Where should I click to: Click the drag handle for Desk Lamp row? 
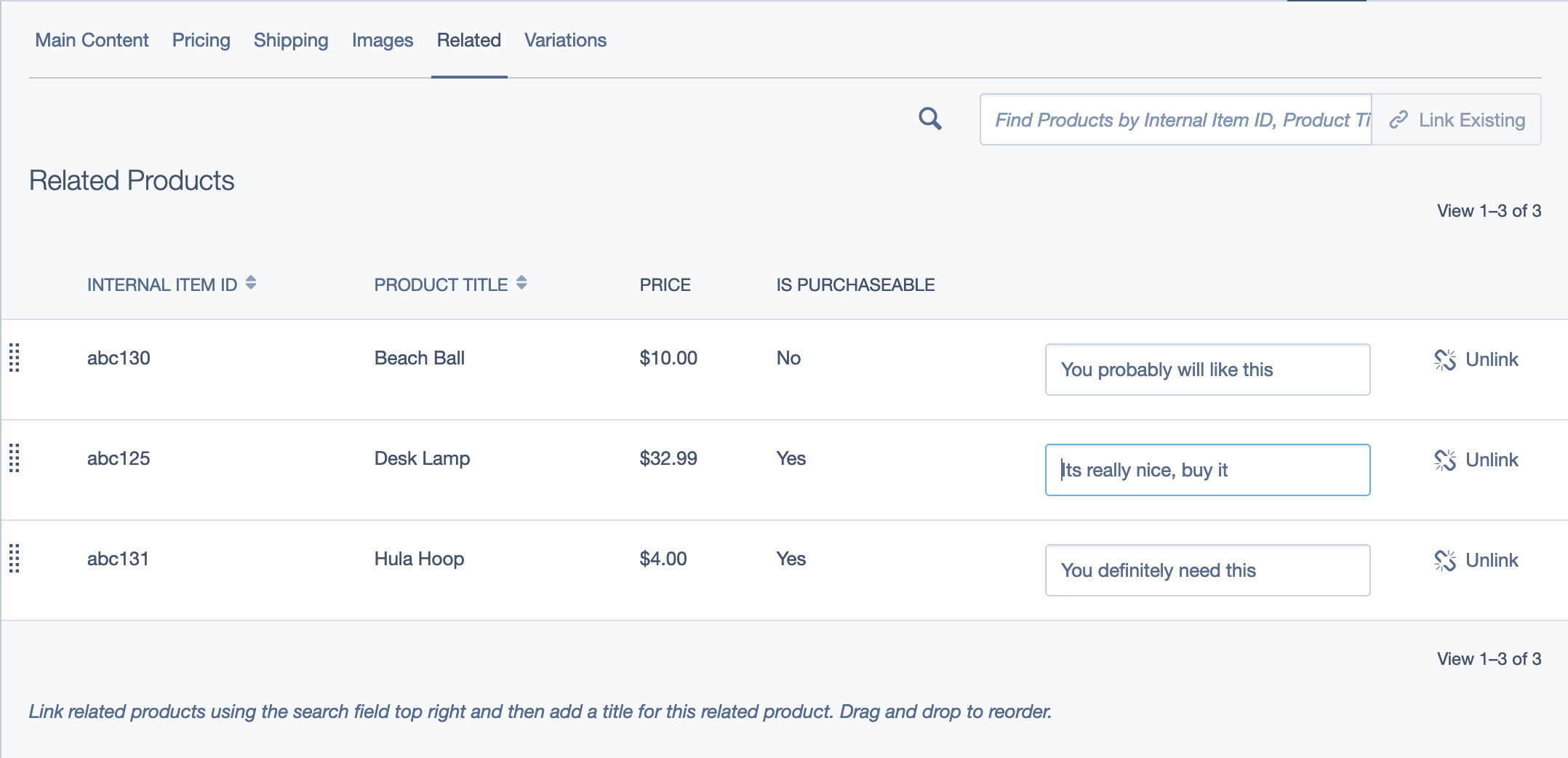tap(15, 458)
